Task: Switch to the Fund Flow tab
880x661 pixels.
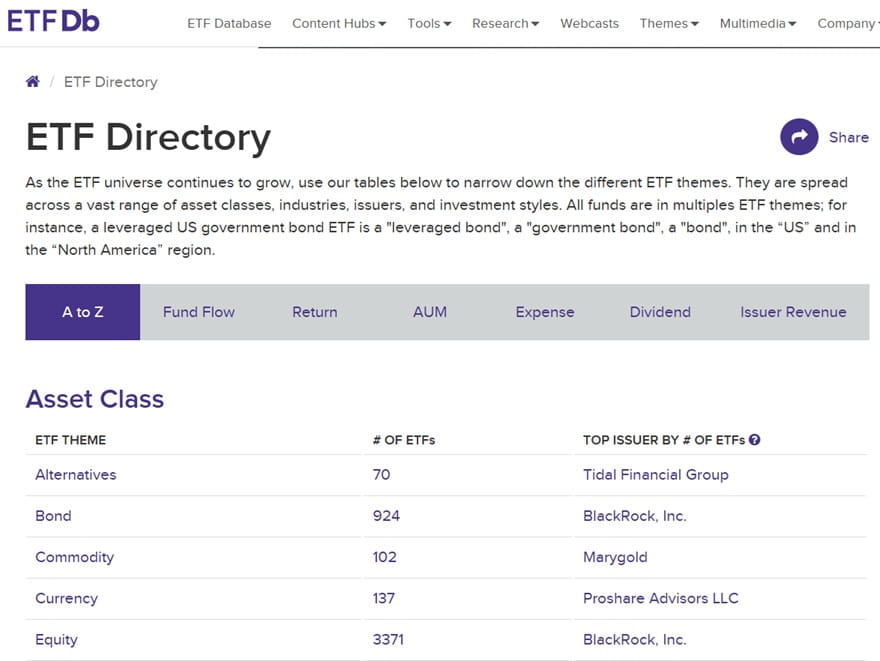Action: (199, 312)
